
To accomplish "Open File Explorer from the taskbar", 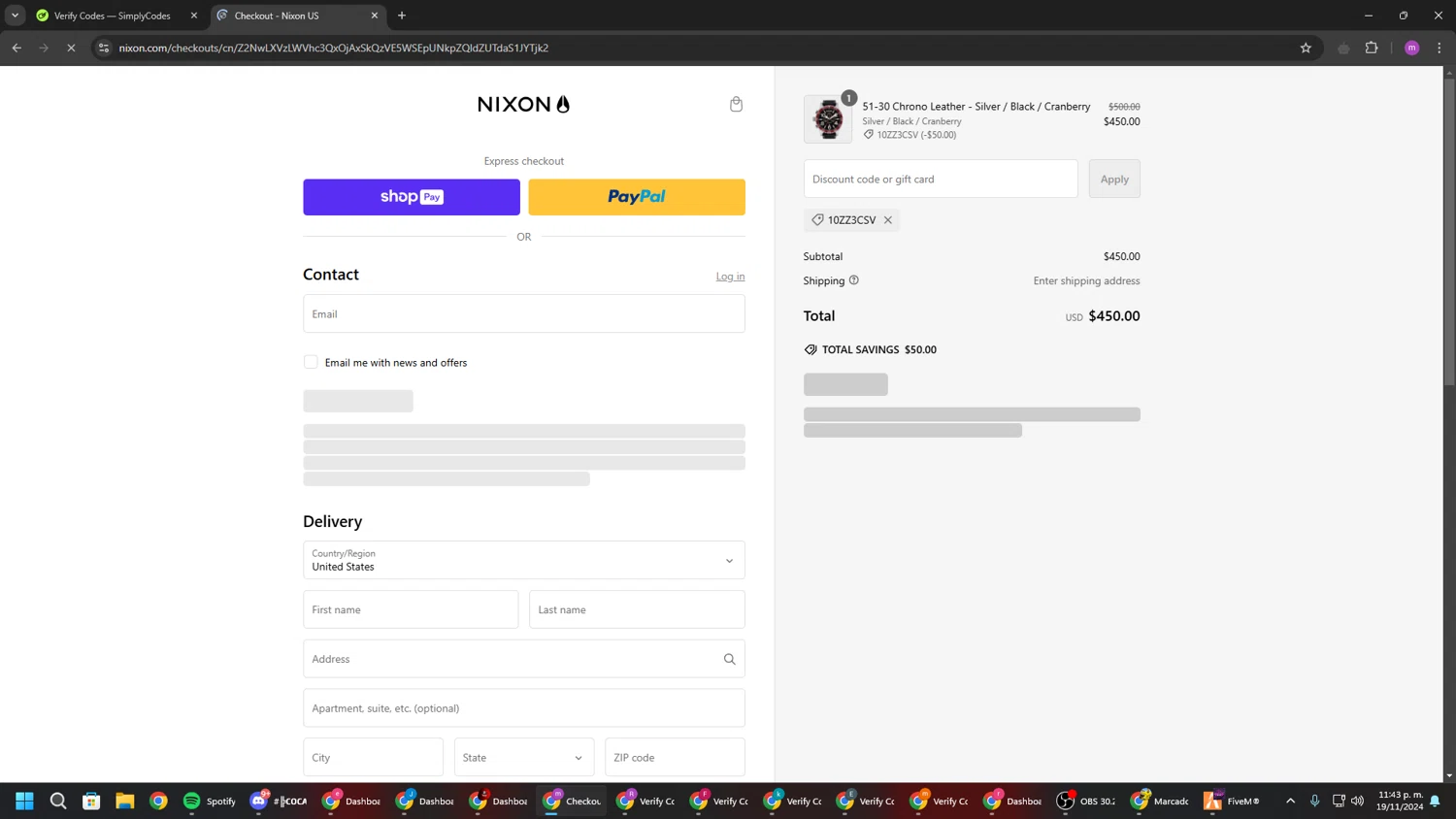I will click(125, 801).
